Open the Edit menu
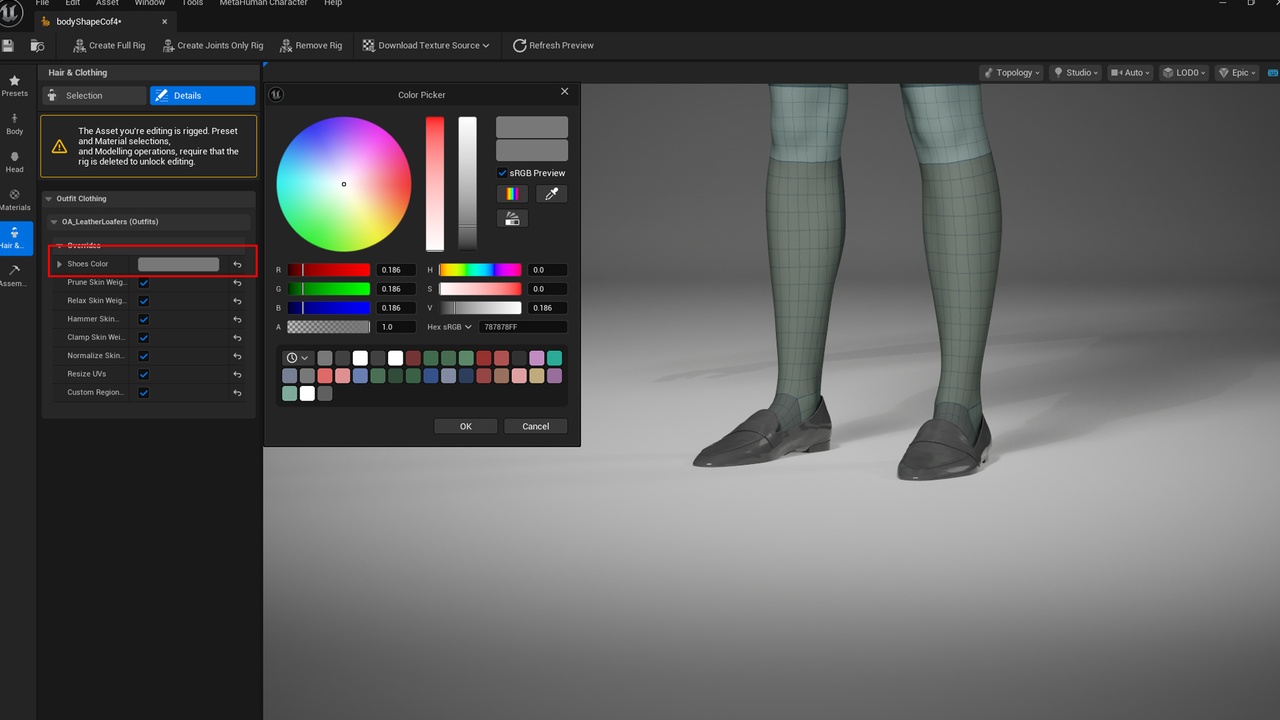 (72, 3)
